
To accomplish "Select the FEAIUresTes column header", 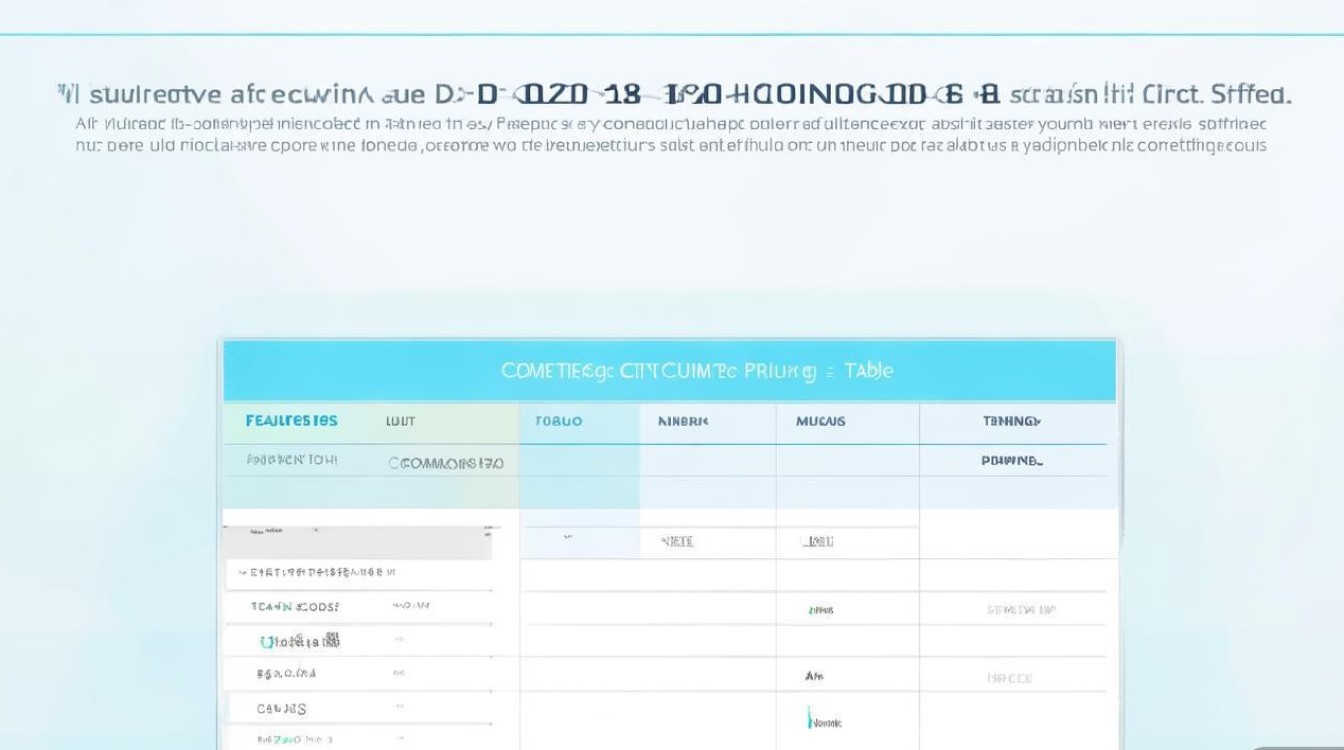I will tap(291, 421).
